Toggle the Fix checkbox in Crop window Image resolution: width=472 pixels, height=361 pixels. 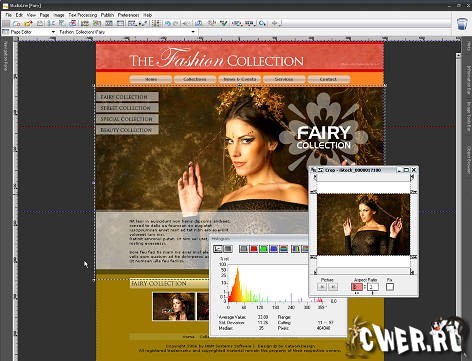[x=390, y=287]
